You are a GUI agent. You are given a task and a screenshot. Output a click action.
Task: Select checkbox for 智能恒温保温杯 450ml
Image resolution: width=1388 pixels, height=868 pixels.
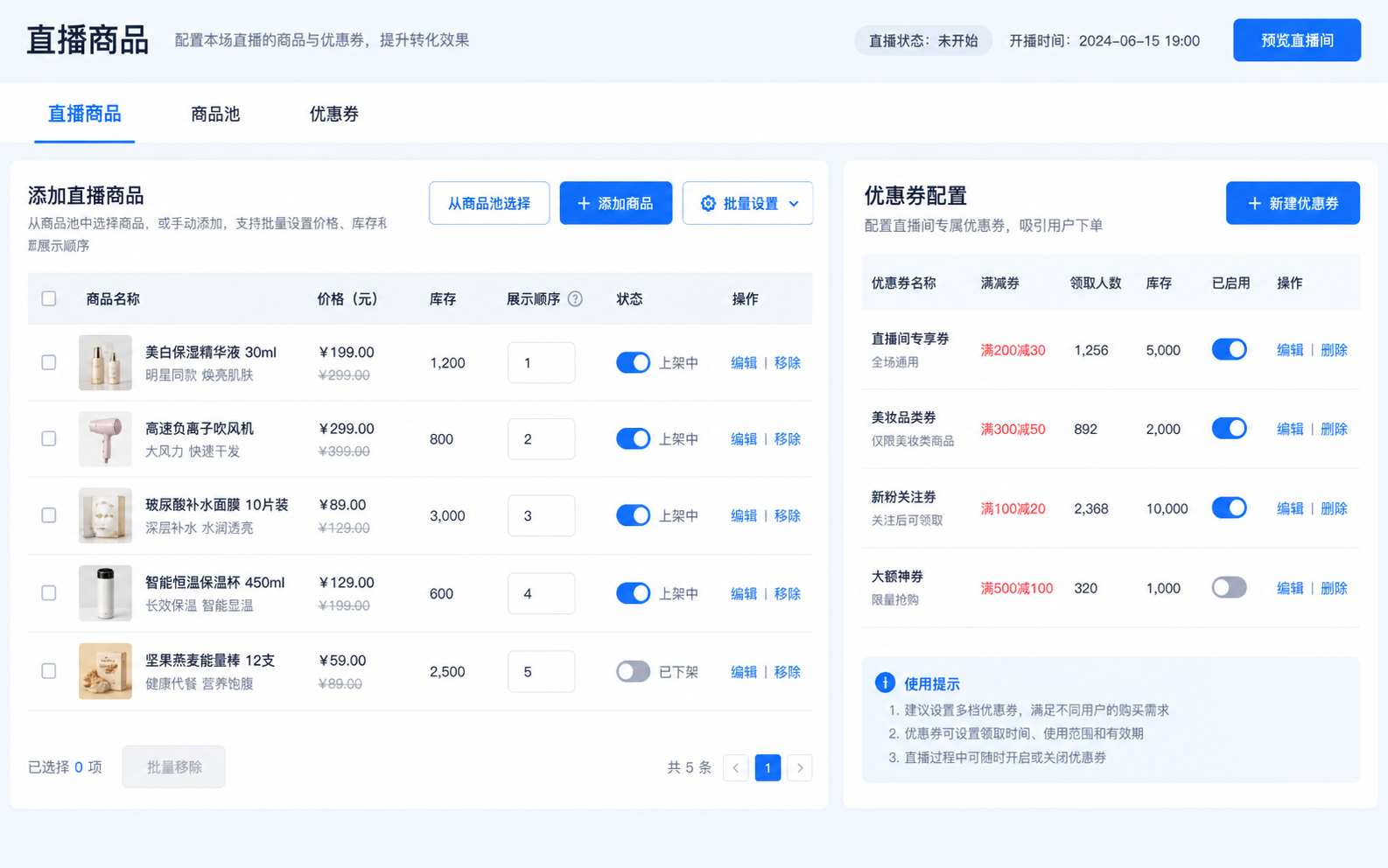point(49,593)
